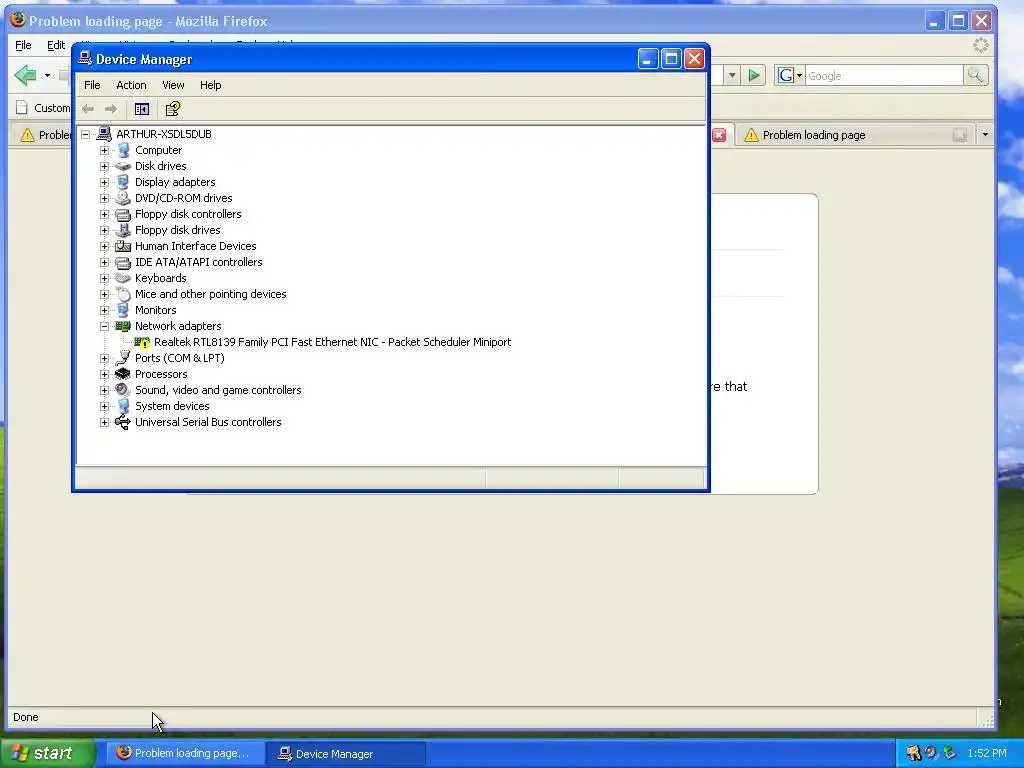Image resolution: width=1024 pixels, height=768 pixels.
Task: Click the IDE ATA/ATAPI controllers icon
Action: (123, 262)
